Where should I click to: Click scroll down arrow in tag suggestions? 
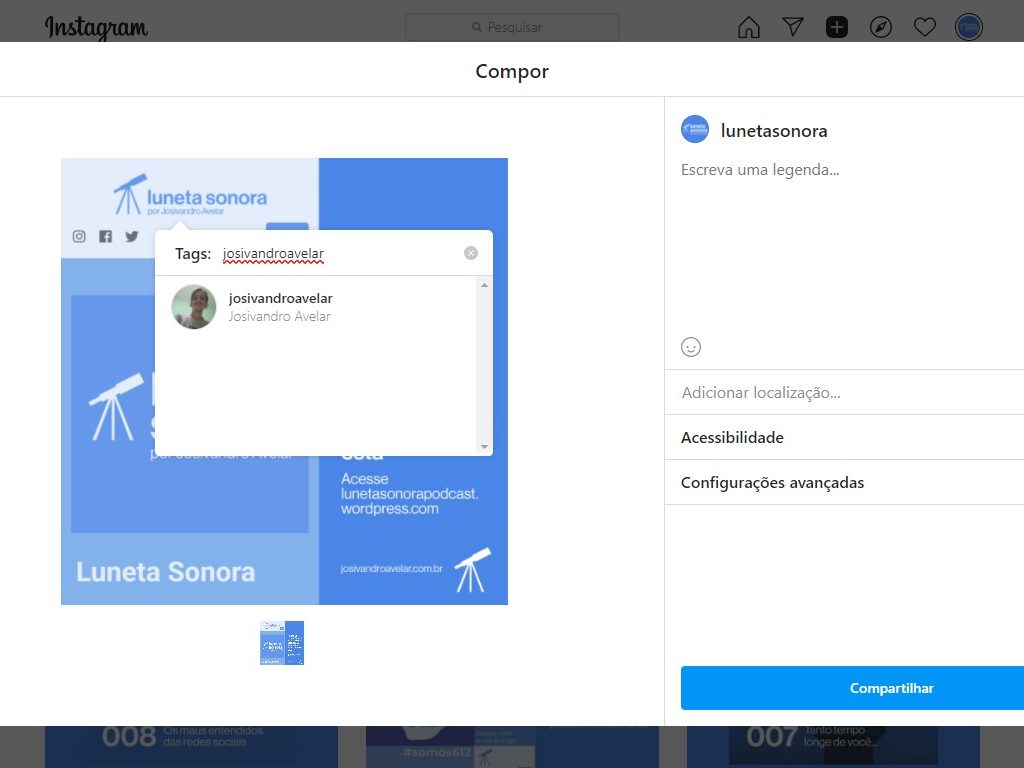click(485, 447)
